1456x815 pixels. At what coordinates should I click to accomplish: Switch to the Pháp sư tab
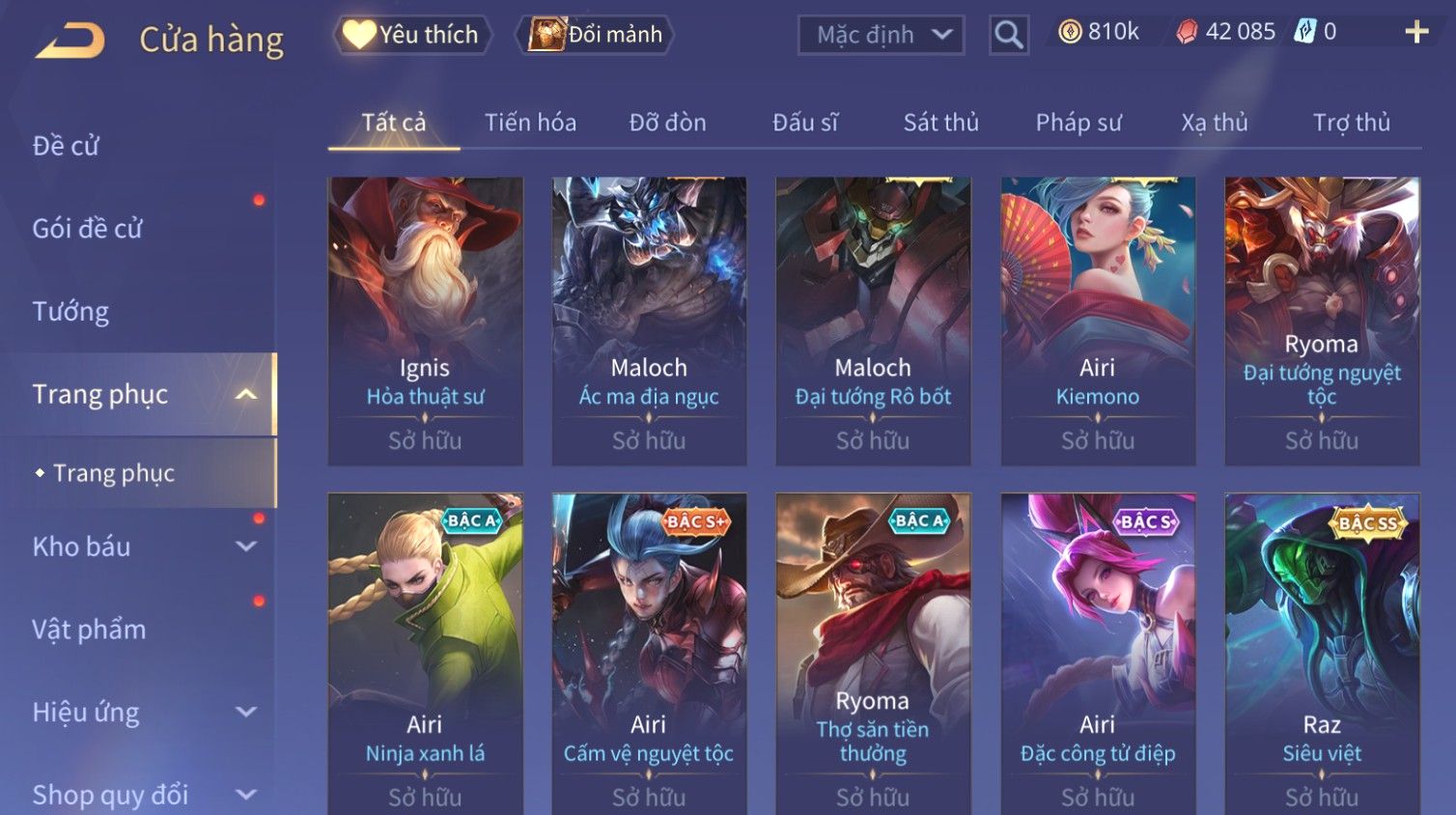(1078, 123)
